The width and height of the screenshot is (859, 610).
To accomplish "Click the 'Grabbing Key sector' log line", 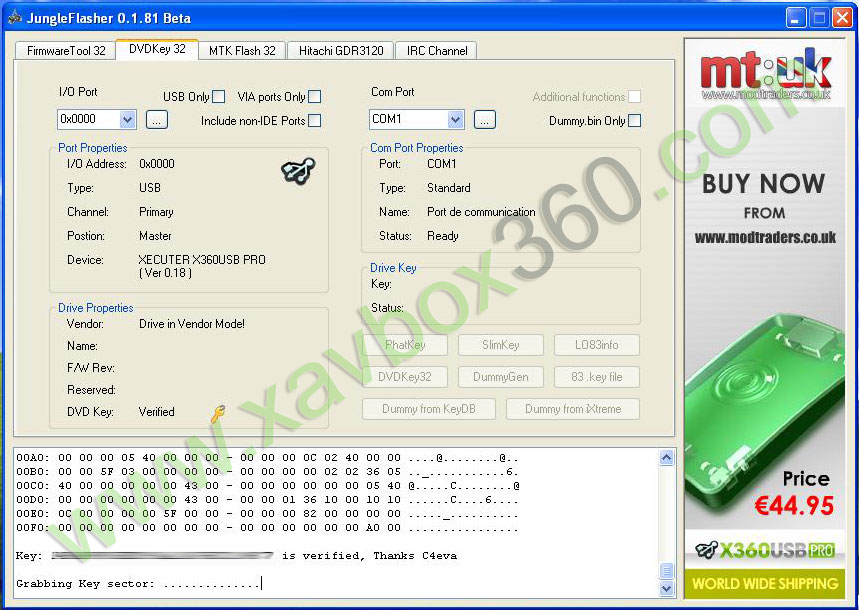I will coord(138,584).
